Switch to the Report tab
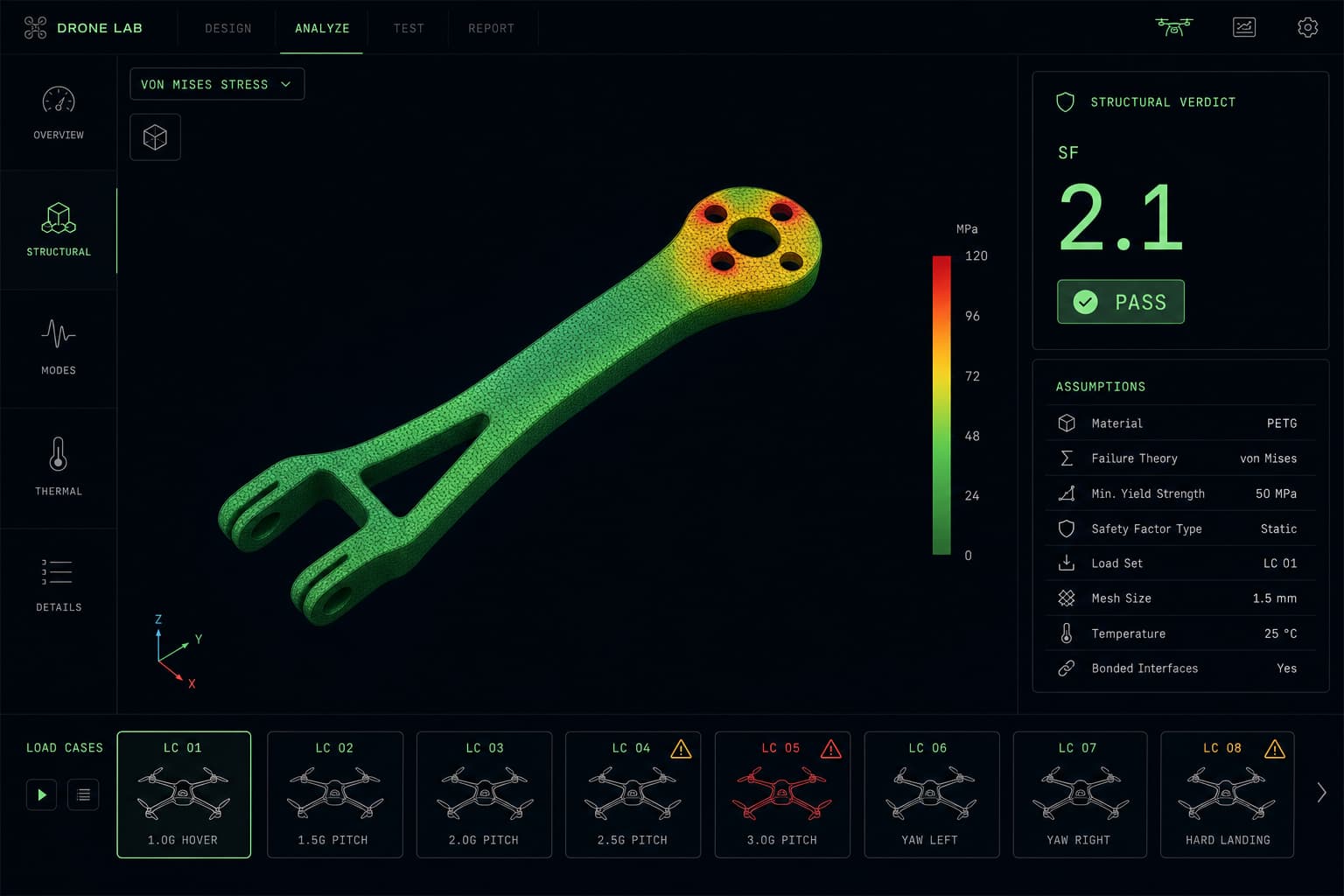1344x896 pixels. coord(491,28)
